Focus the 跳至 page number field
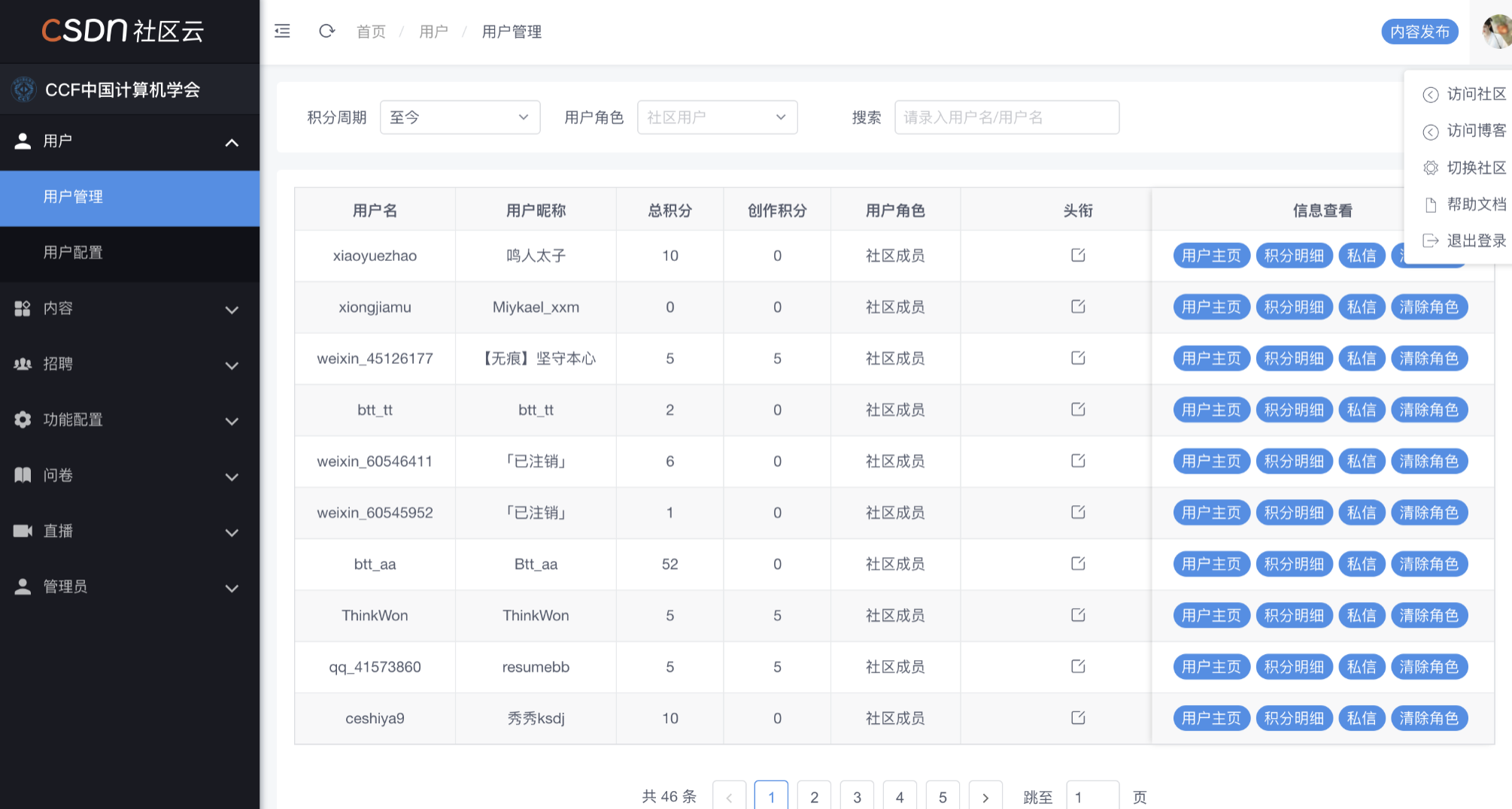1512x809 pixels. (x=1092, y=796)
